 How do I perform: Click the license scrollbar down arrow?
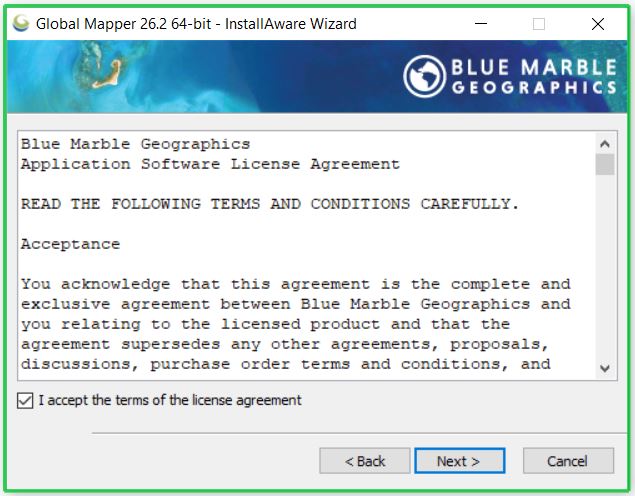[x=605, y=369]
